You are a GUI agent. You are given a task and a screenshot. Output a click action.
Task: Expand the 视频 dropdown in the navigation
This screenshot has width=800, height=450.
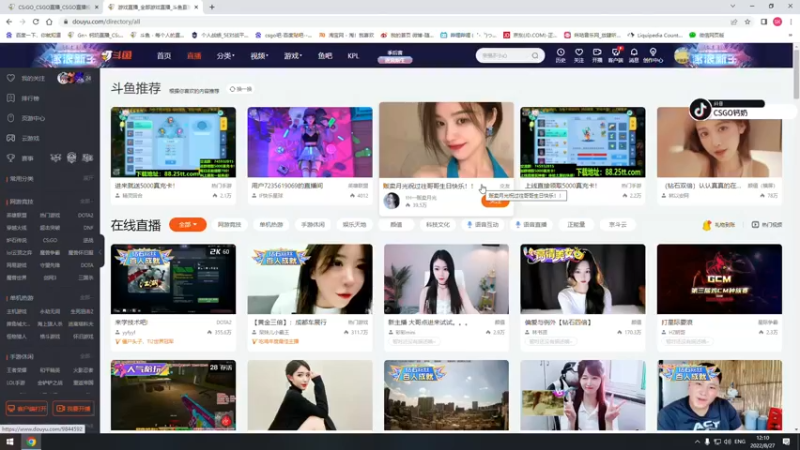[259, 56]
